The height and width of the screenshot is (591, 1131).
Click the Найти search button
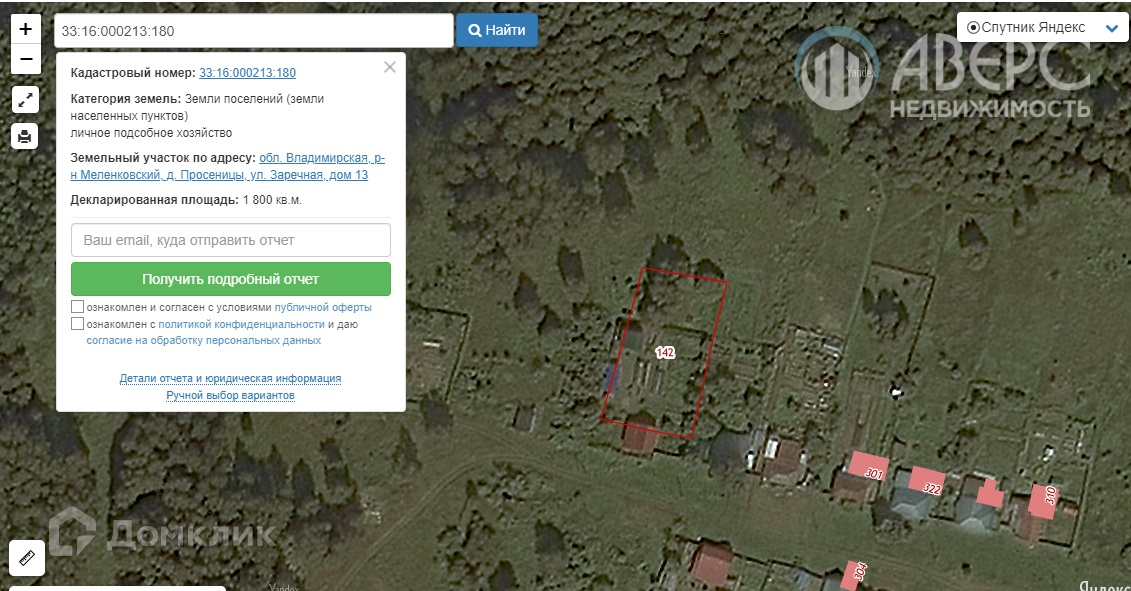tap(496, 30)
